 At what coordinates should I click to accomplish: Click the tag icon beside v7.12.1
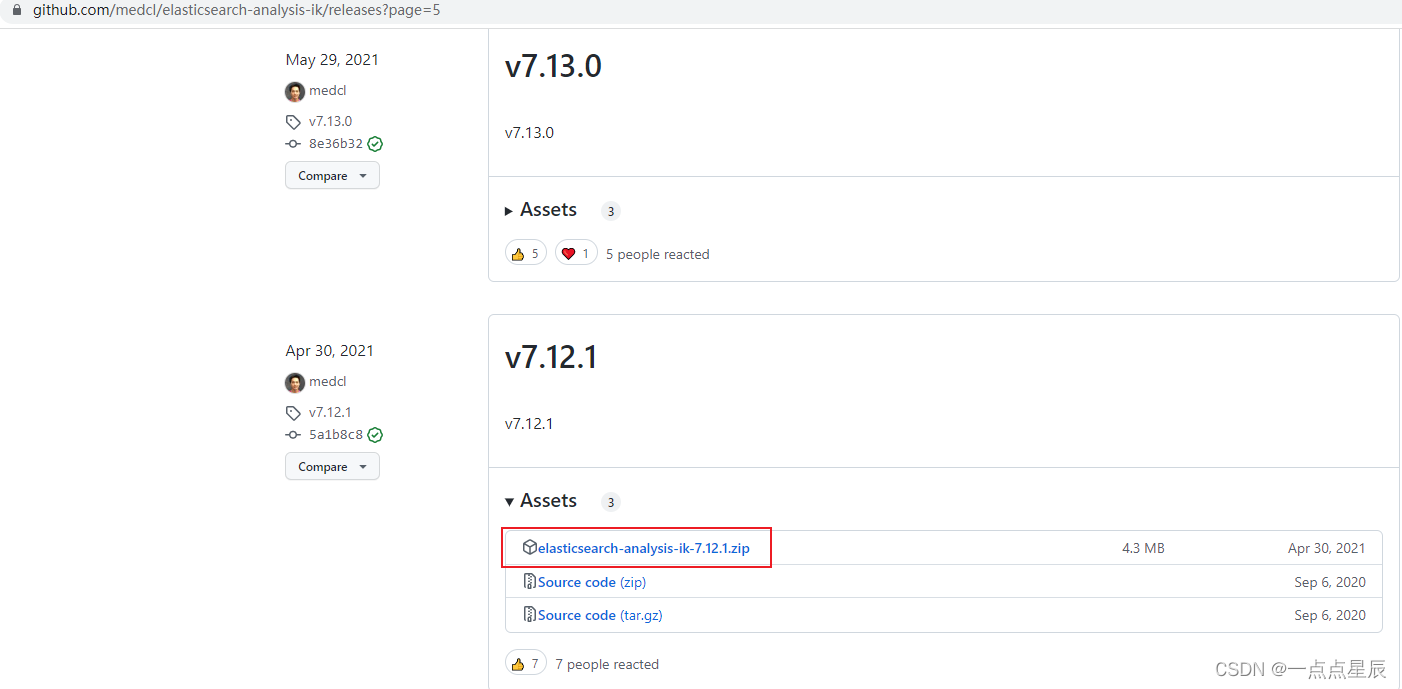click(293, 413)
